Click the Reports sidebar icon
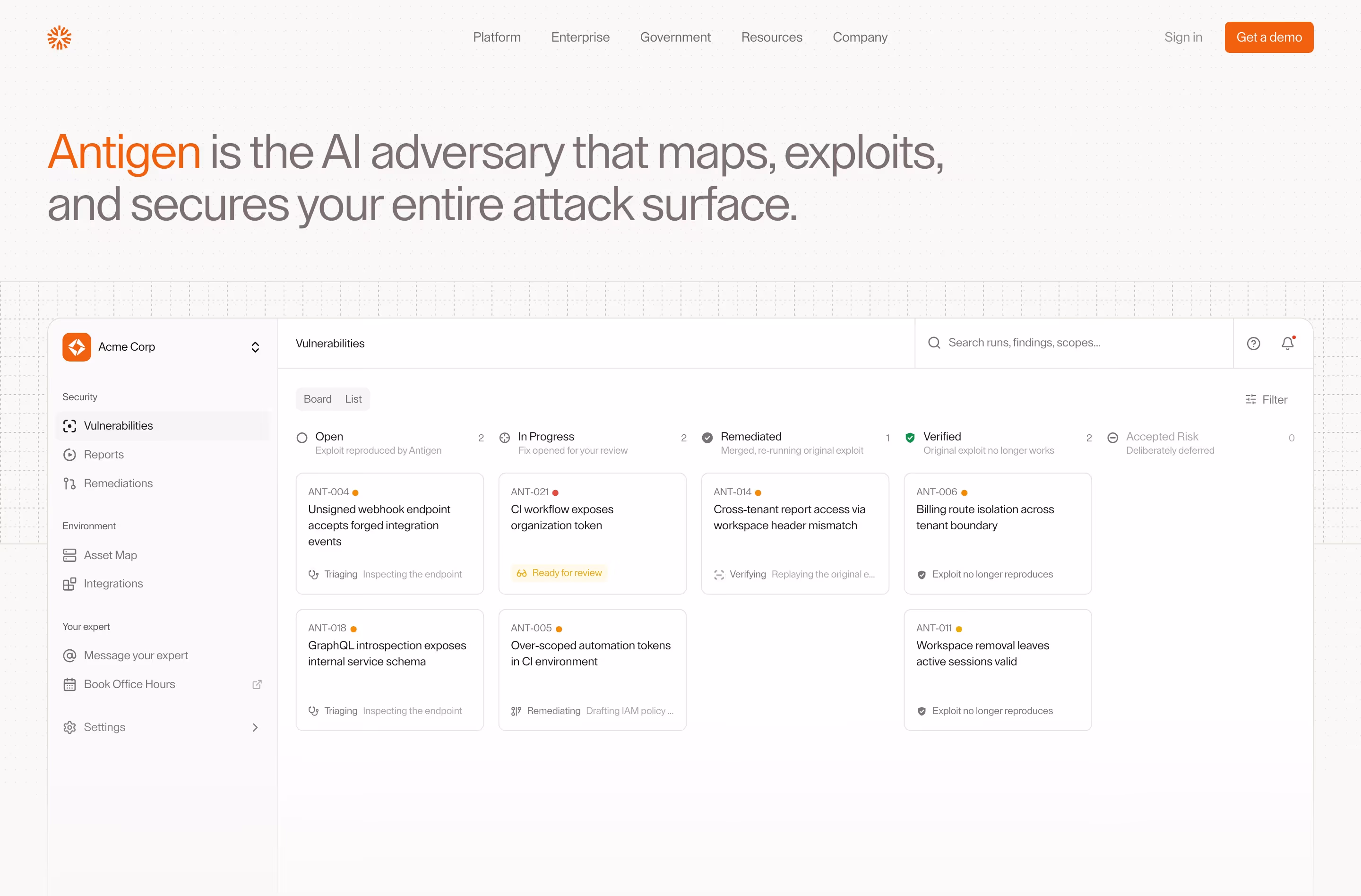The width and height of the screenshot is (1361, 896). point(70,455)
